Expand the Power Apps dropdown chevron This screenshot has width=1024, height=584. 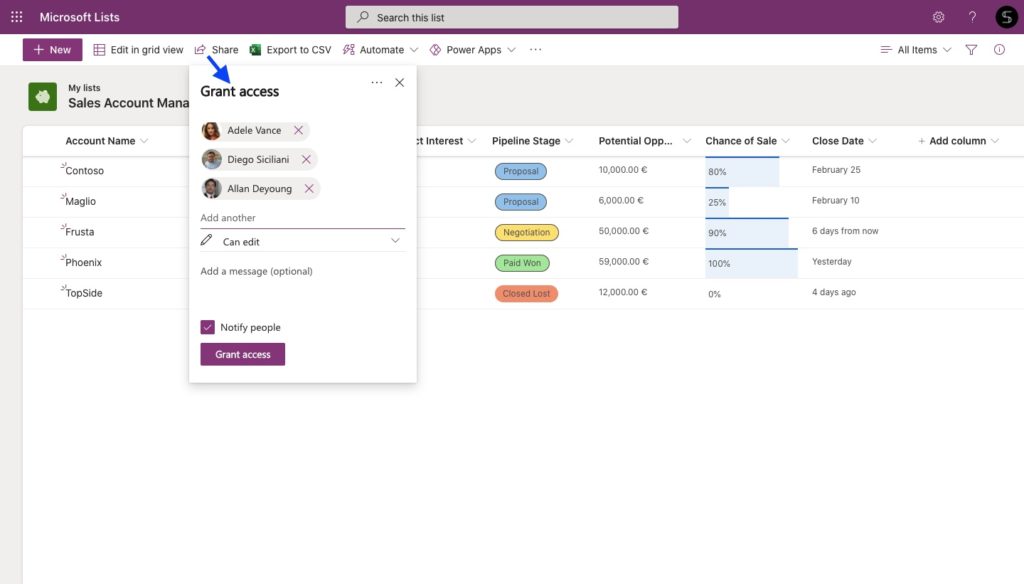click(x=511, y=50)
